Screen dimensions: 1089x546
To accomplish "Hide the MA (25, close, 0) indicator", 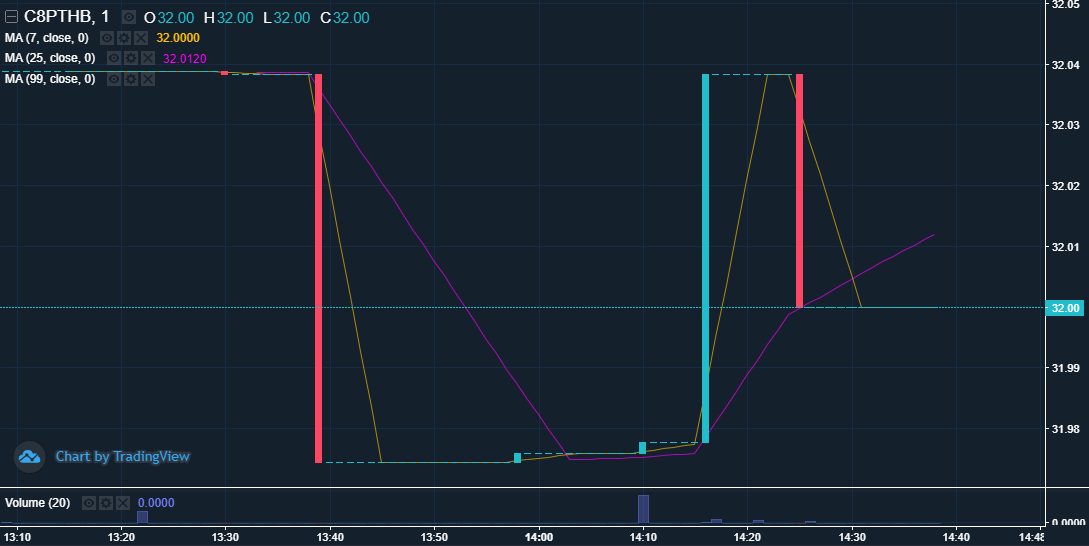I will coord(115,58).
